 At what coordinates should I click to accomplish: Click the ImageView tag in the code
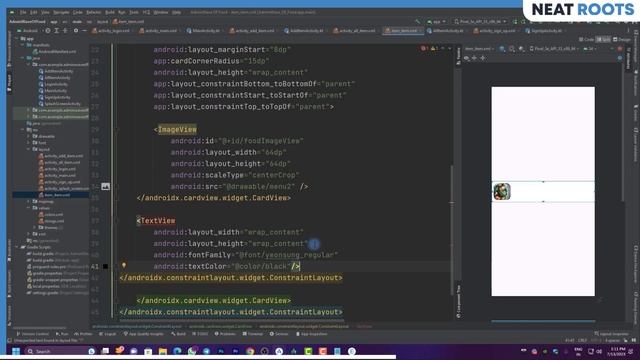tap(177, 129)
